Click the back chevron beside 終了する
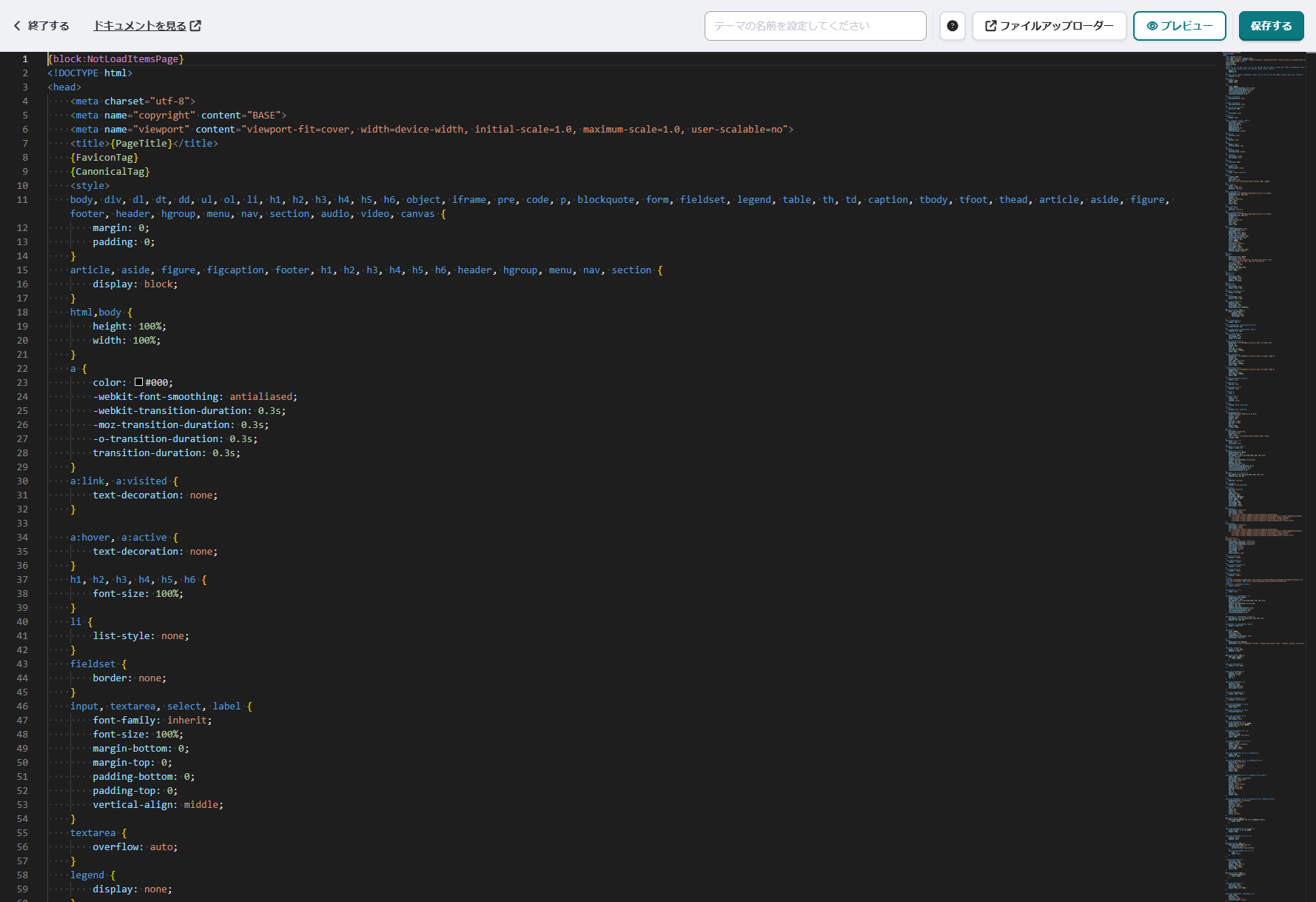This screenshot has width=1316, height=902. click(x=17, y=26)
